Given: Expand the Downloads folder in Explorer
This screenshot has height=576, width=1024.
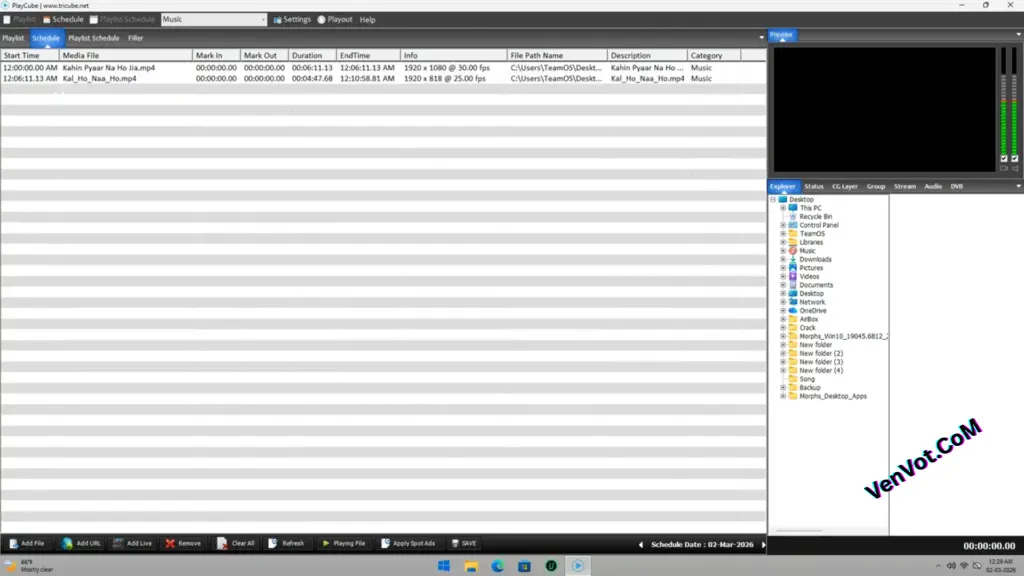Looking at the screenshot, I should pos(784,259).
